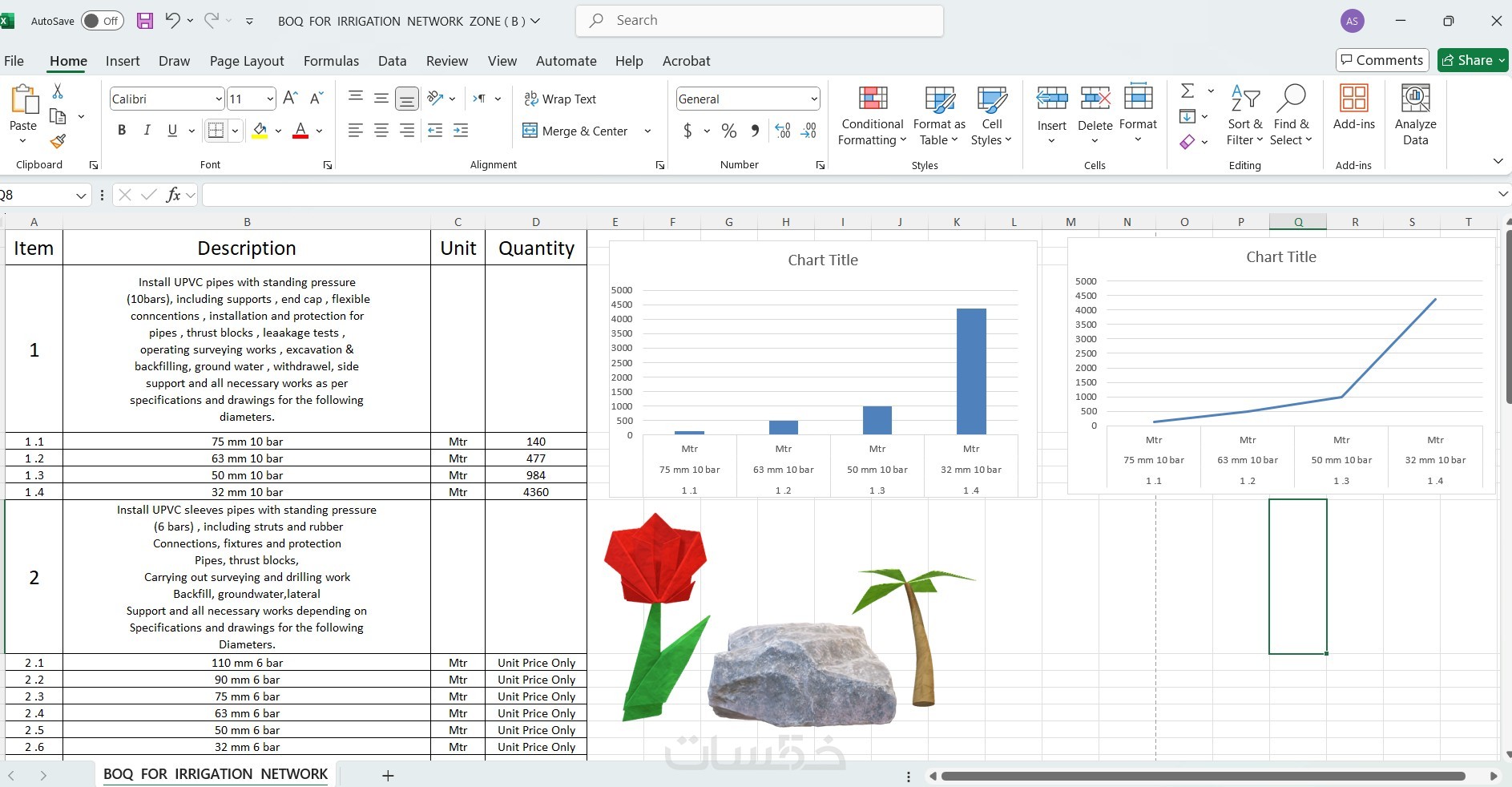Click the Format Painter brush icon

[58, 141]
